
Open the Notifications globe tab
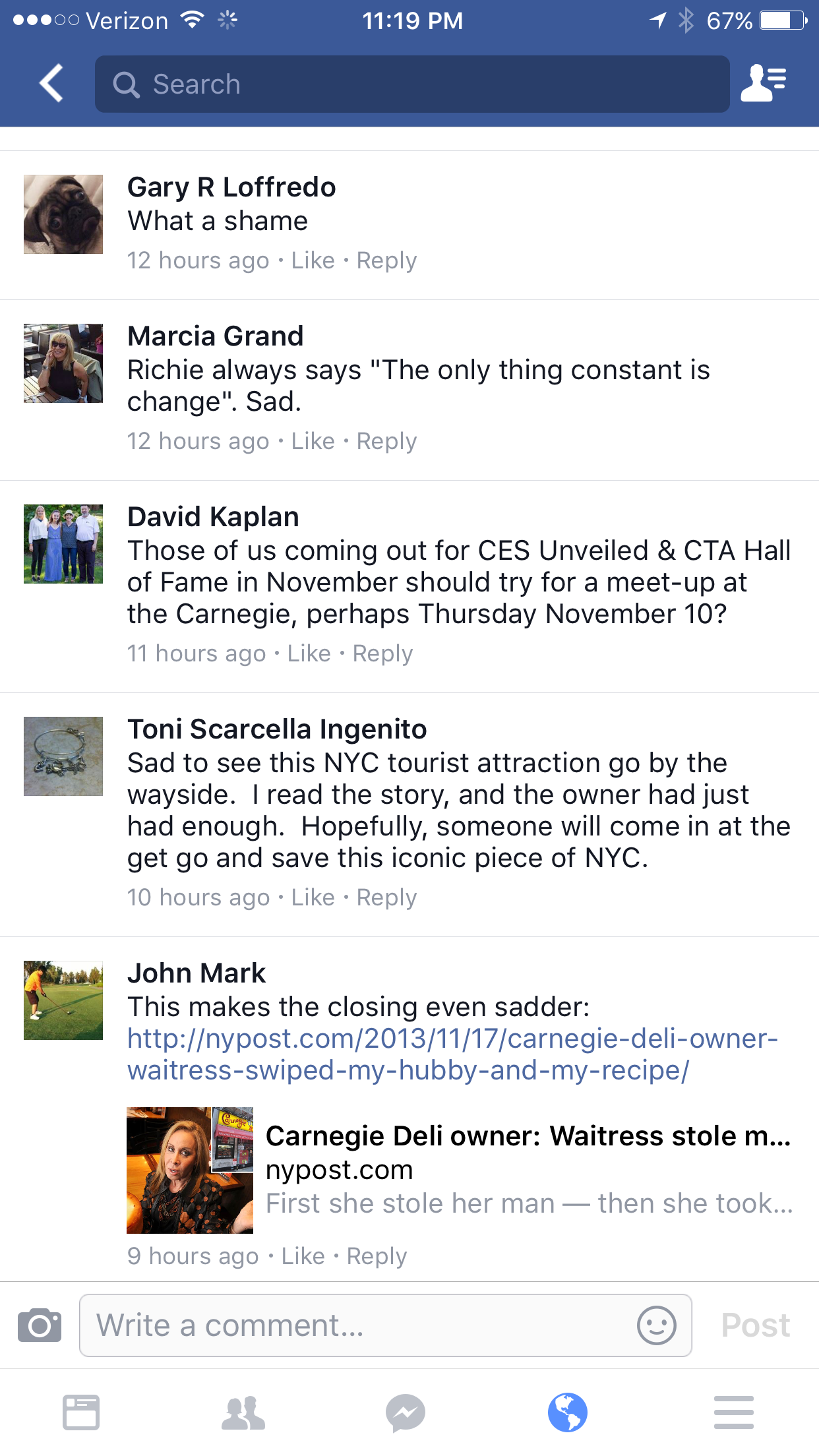567,1412
